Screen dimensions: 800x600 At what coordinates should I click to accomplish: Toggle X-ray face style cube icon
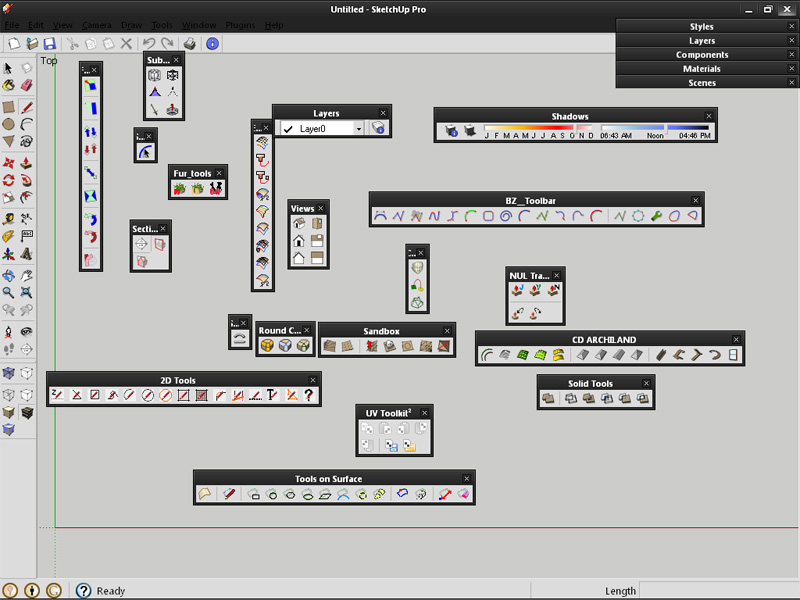[x=8, y=373]
